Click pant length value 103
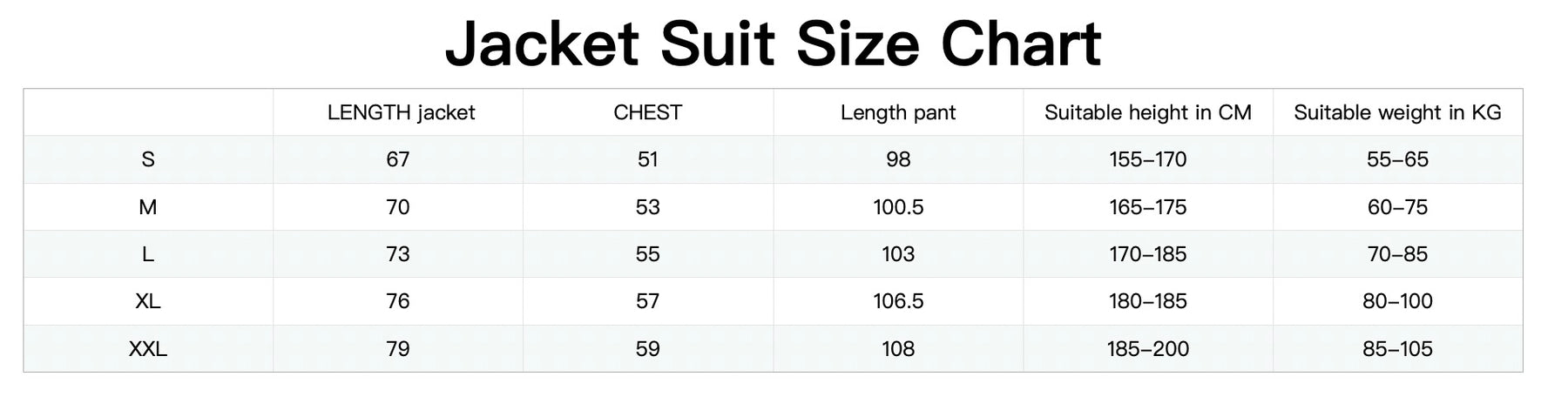This screenshot has width=1568, height=417. click(x=897, y=254)
